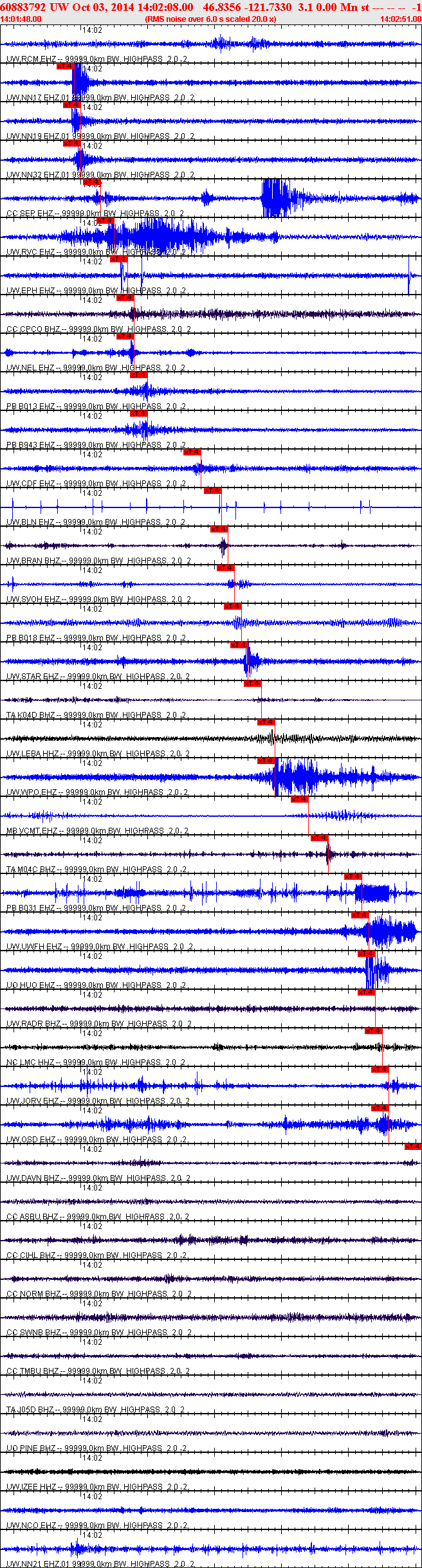This screenshot has width=422, height=1568.
Task: Select the UW.NN32 EHZ.01 station label
Action: pos(38,175)
